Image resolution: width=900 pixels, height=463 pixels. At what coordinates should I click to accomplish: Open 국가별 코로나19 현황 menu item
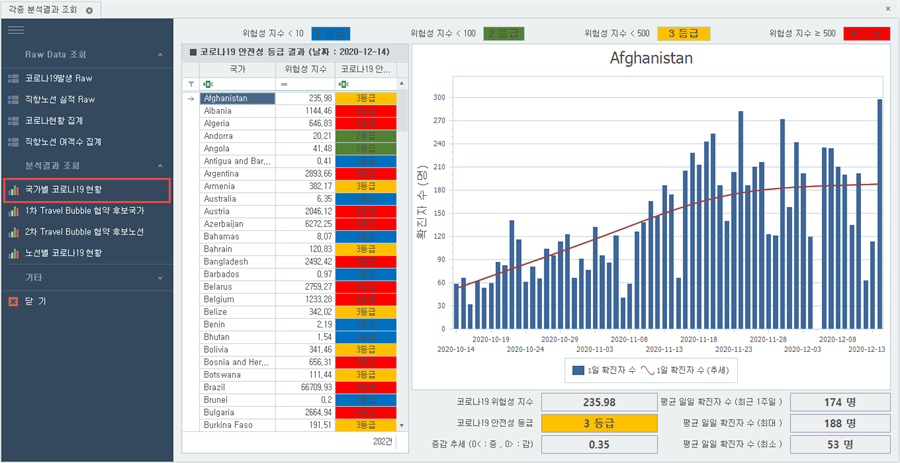click(x=87, y=190)
